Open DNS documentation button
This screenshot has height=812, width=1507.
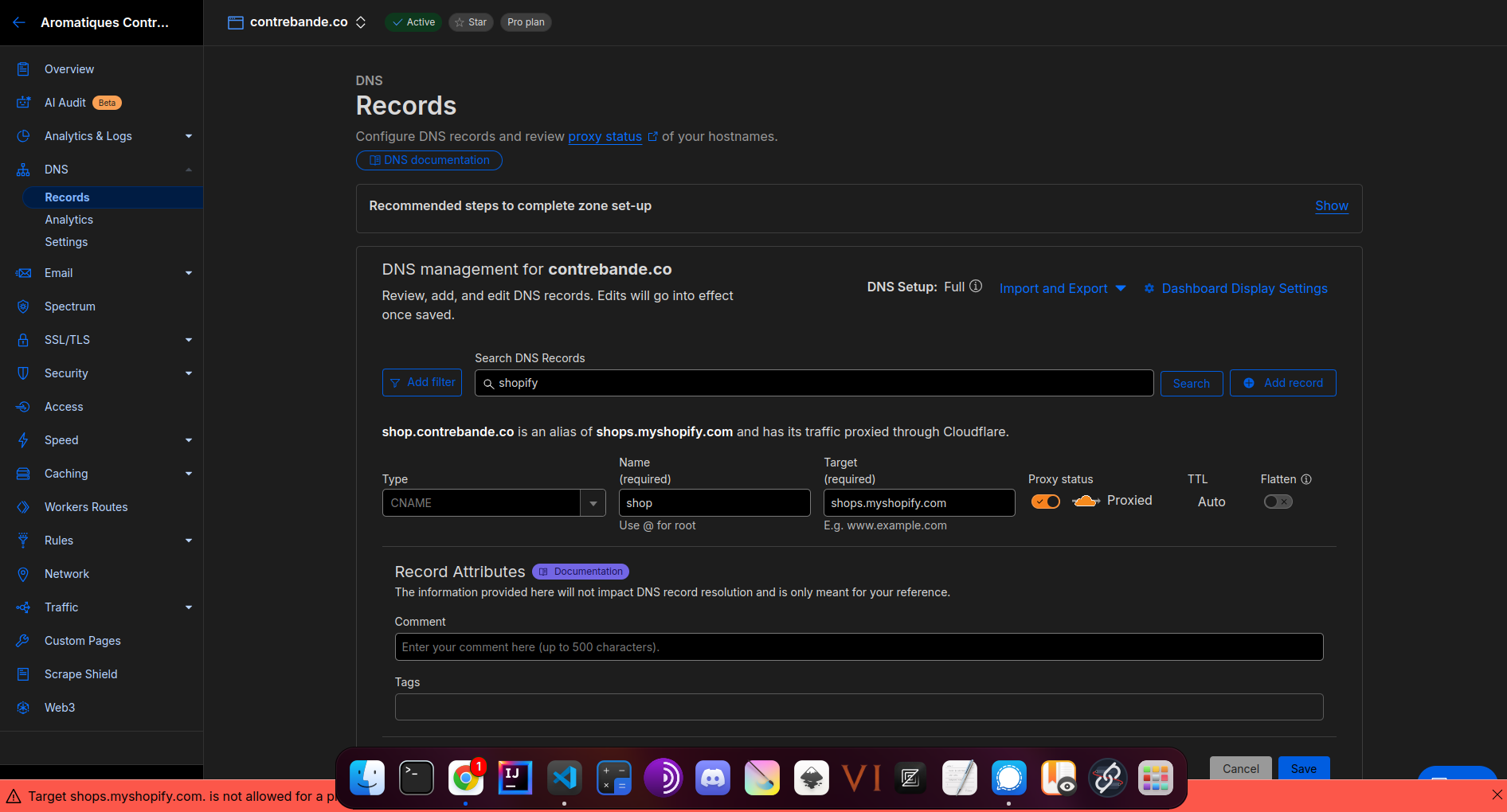pyautogui.click(x=429, y=160)
